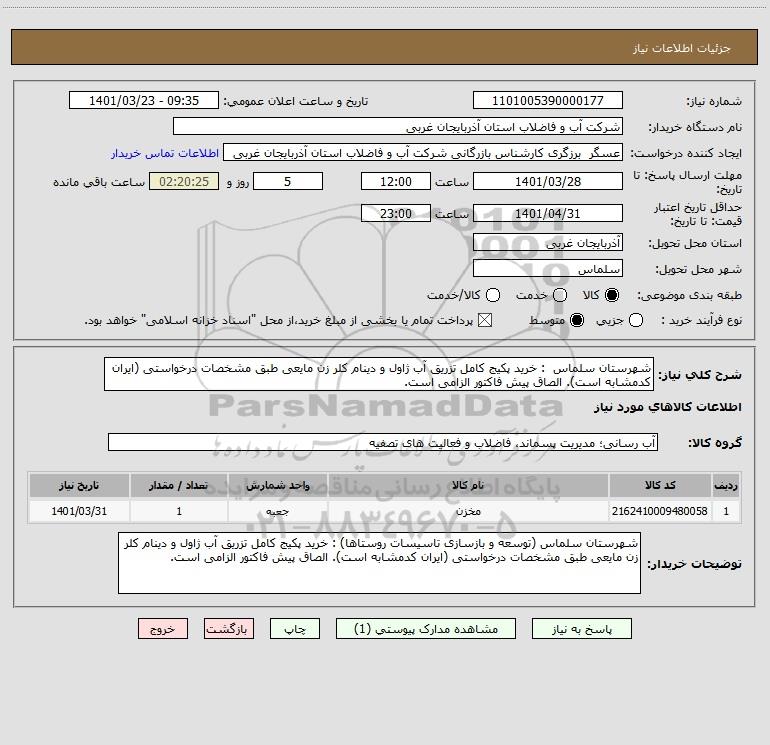Click the validity time field 23:00
Image resolution: width=770 pixels, height=745 pixels.
coord(396,213)
